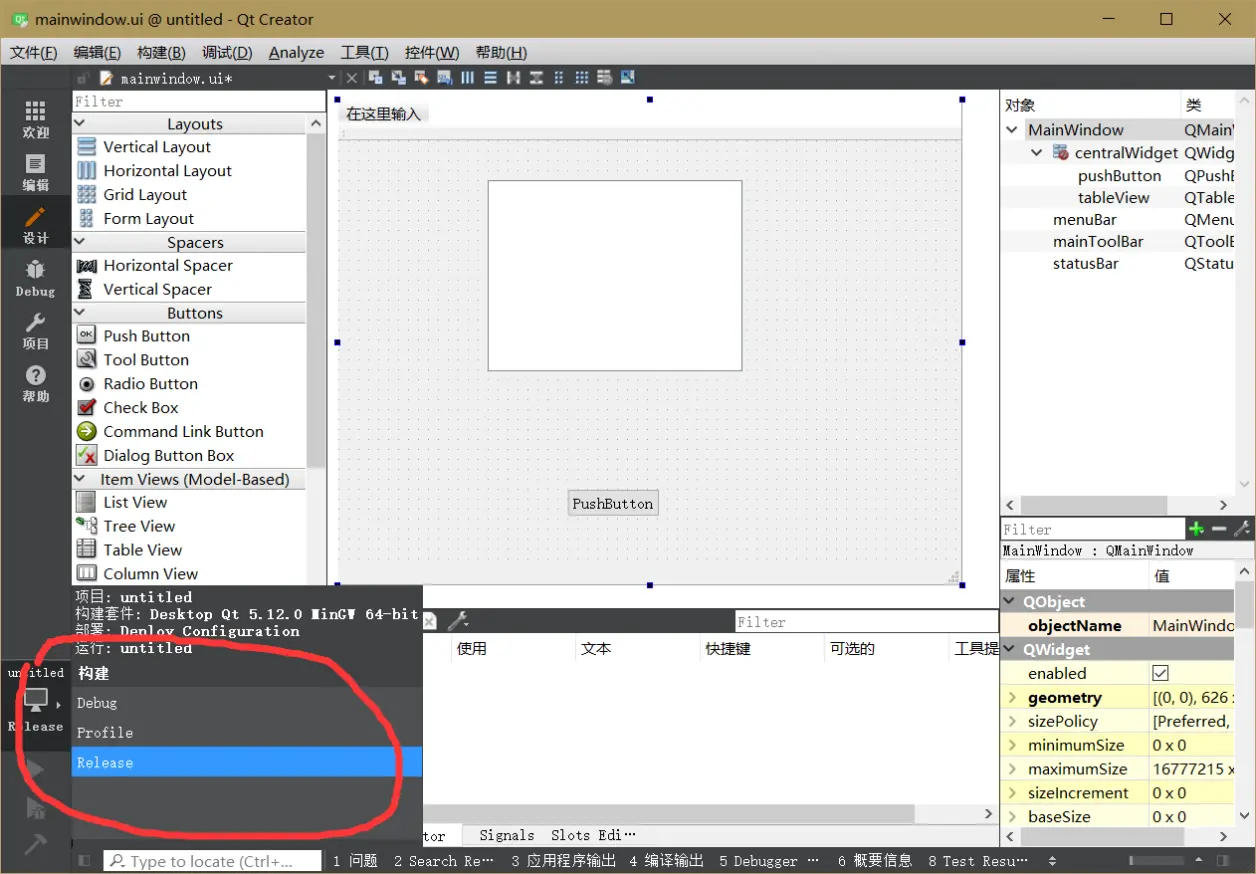
Task: Open the 3 应用程序输出 output pane
Action: coord(563,860)
